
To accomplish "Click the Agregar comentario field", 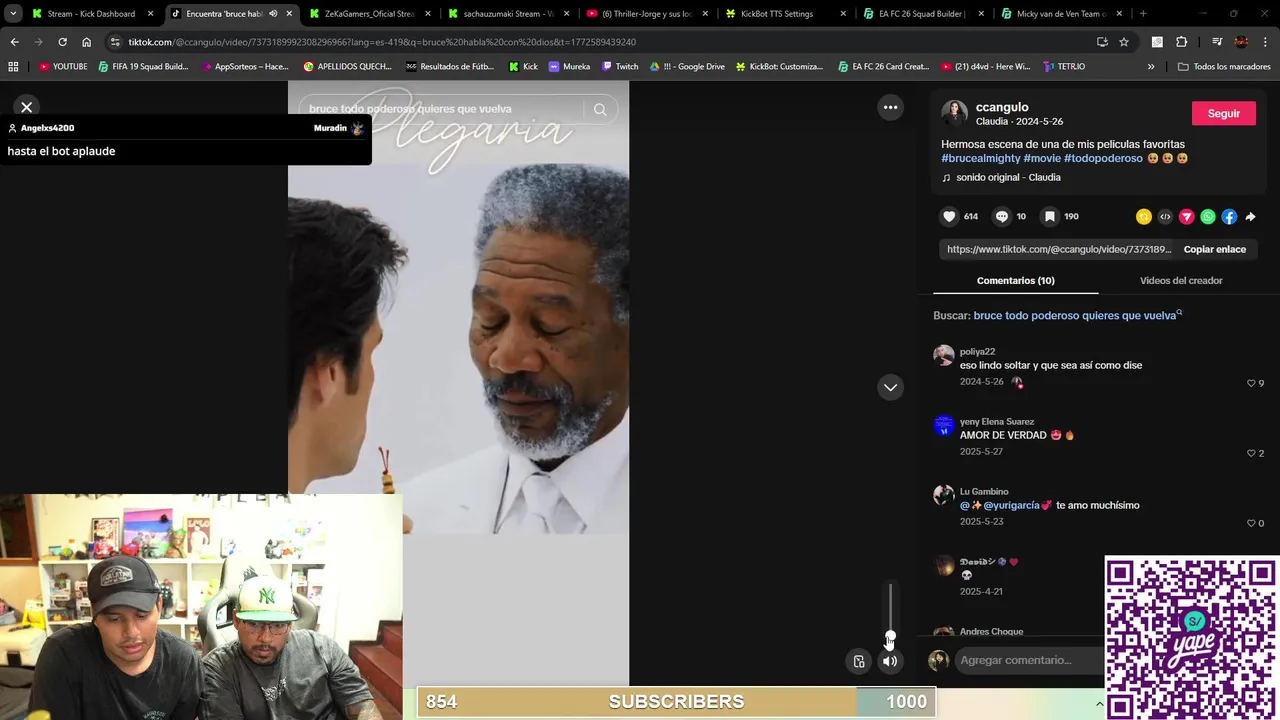I will 1028,660.
